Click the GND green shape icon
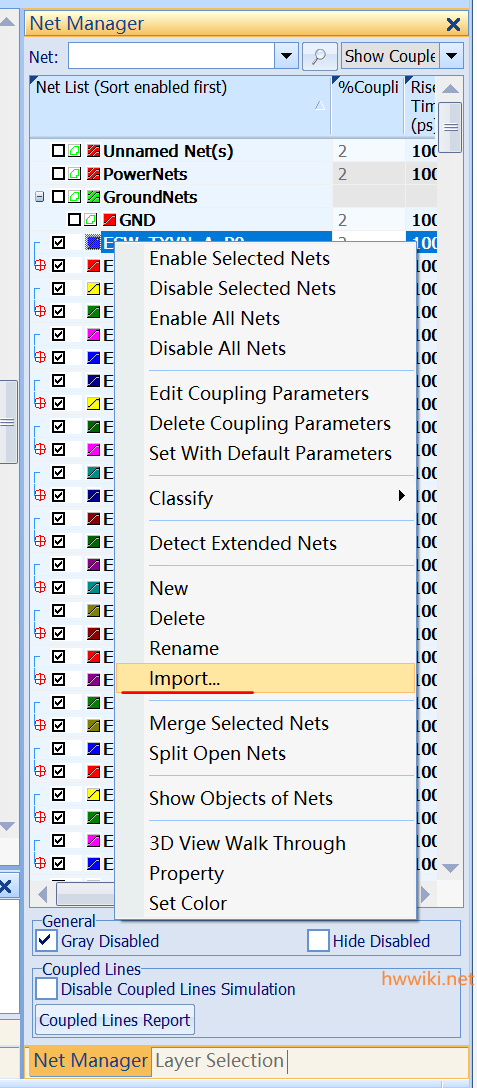 (x=90, y=221)
